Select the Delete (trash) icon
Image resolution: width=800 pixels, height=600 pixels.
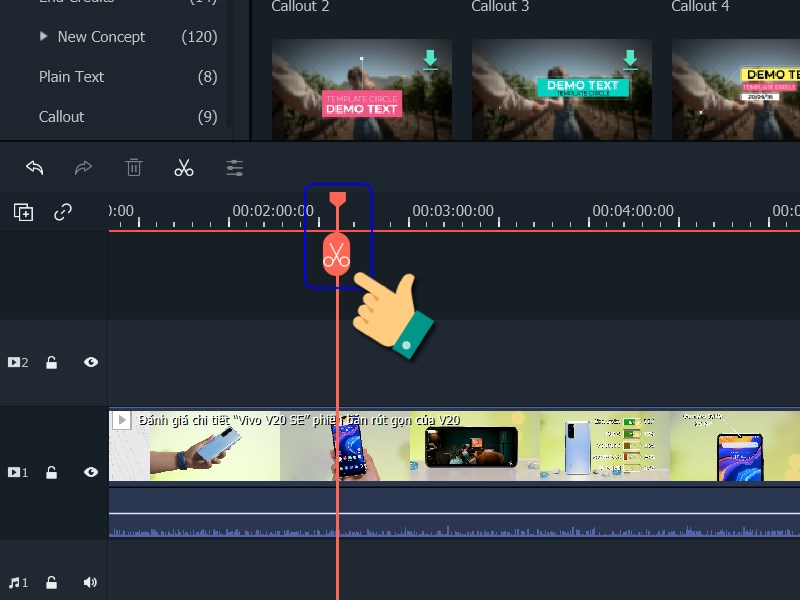[x=134, y=167]
